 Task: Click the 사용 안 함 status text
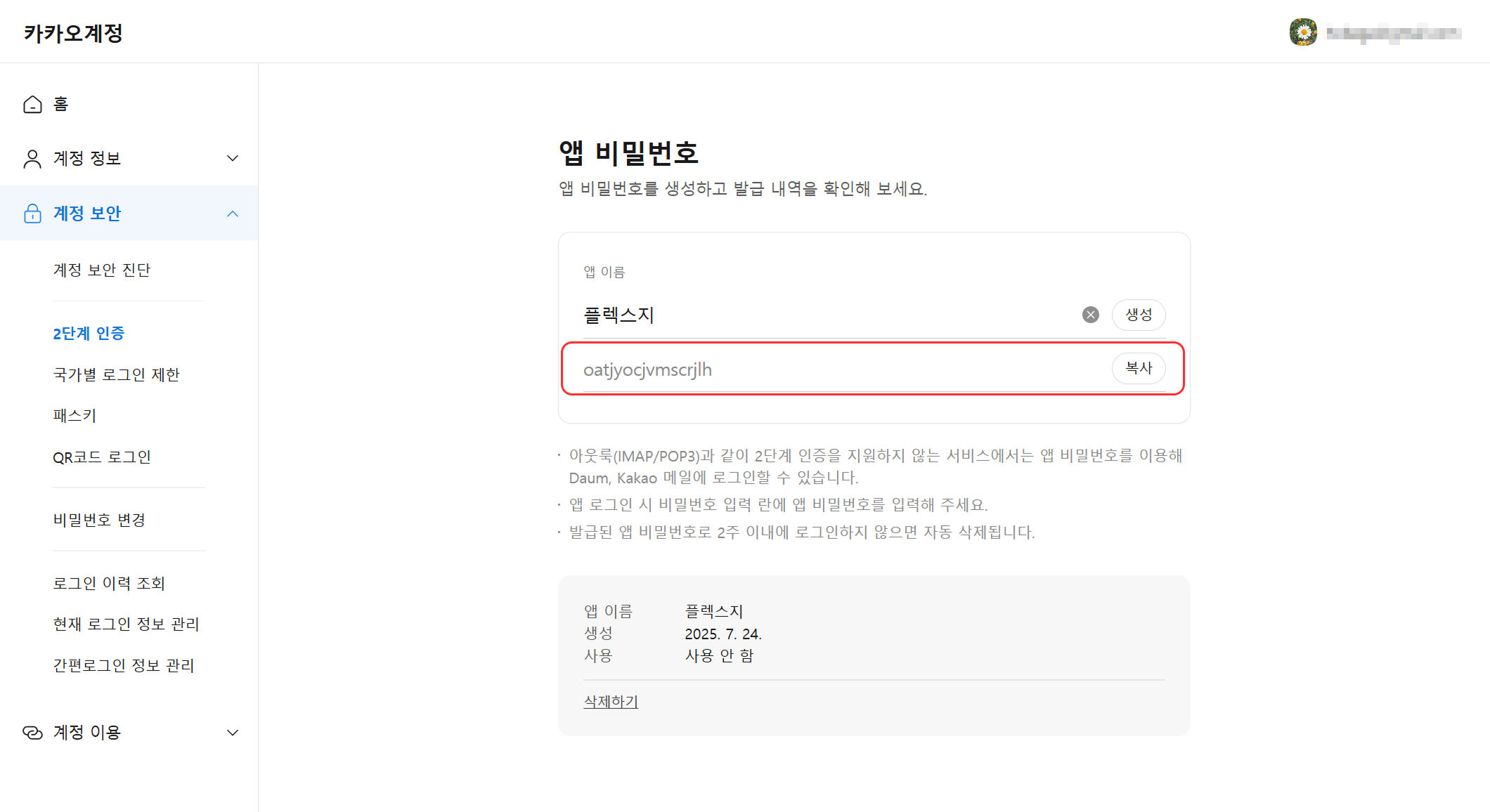pyautogui.click(x=719, y=656)
